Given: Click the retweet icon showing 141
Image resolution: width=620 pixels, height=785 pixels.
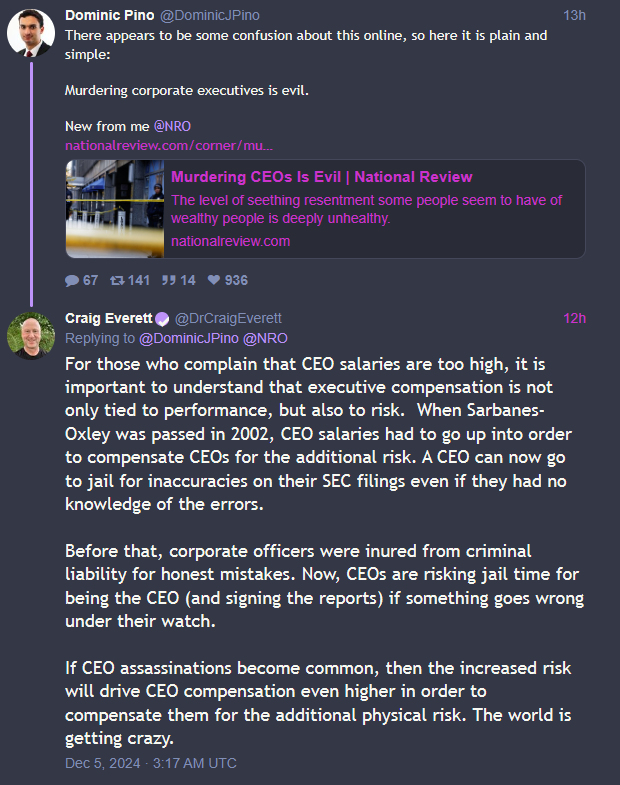Looking at the screenshot, I should point(117,280).
